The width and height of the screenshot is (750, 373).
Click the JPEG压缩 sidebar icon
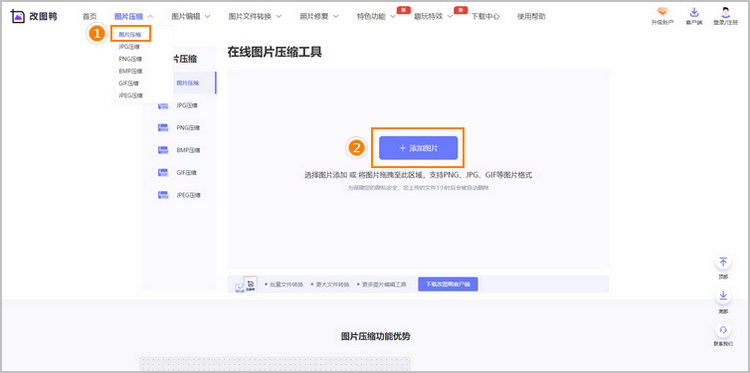click(x=163, y=195)
